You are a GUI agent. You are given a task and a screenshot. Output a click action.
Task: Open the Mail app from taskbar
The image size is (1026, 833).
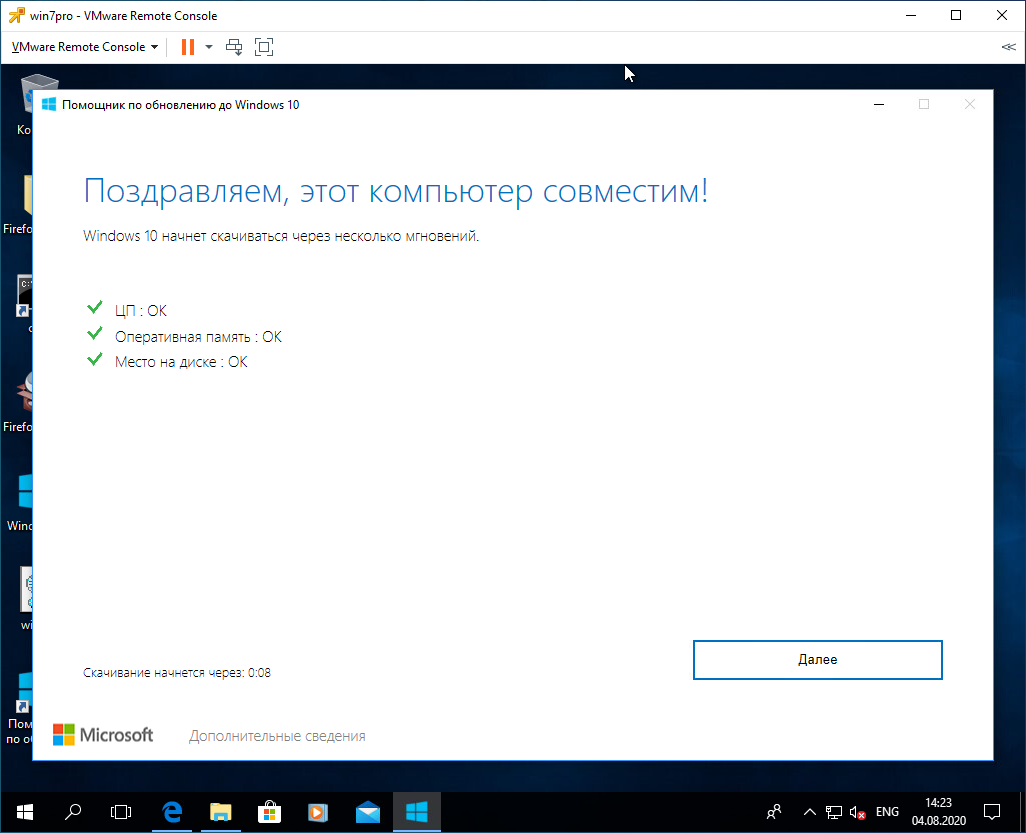pos(368,812)
